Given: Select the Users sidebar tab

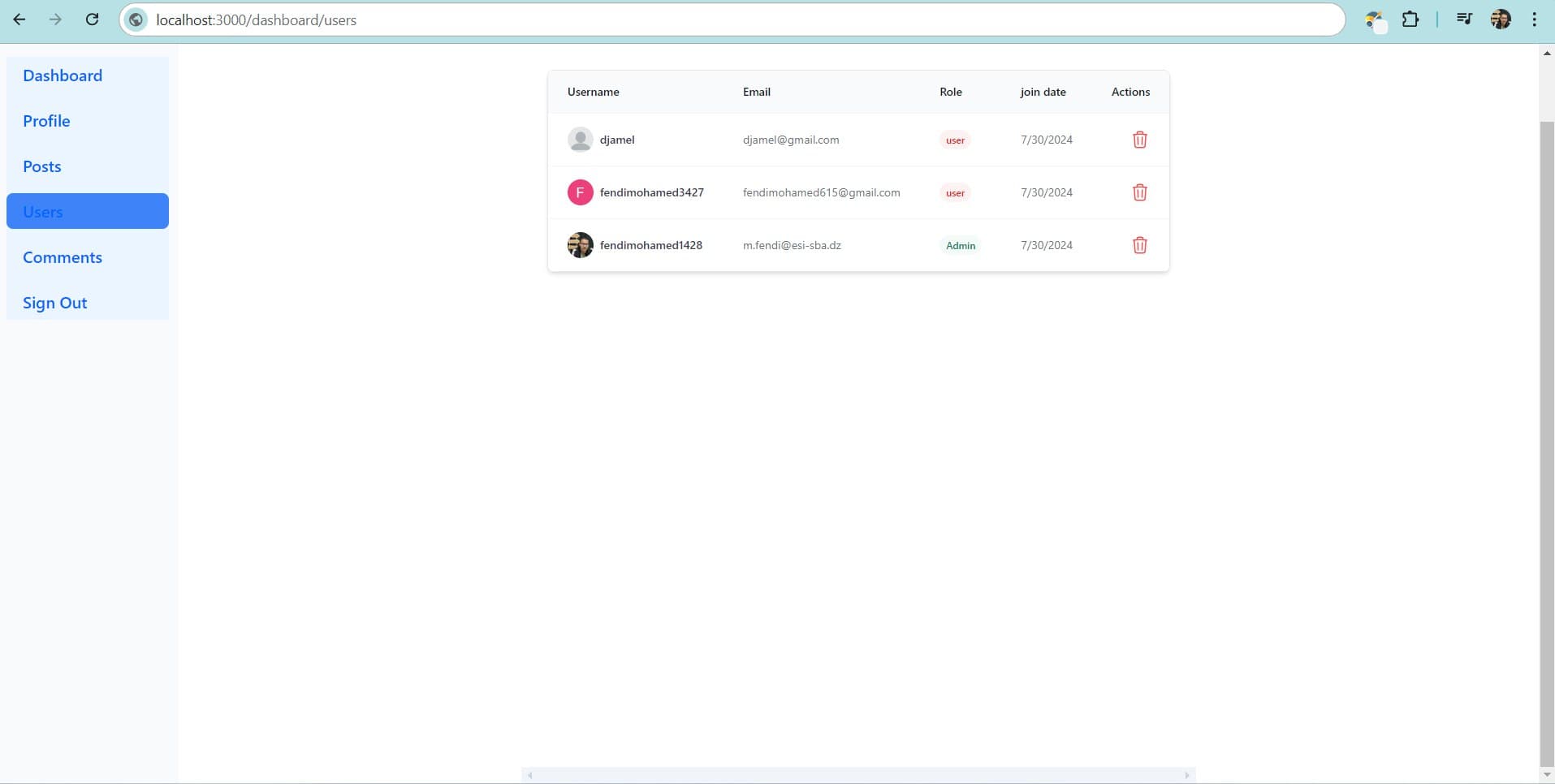Looking at the screenshot, I should pos(87,211).
